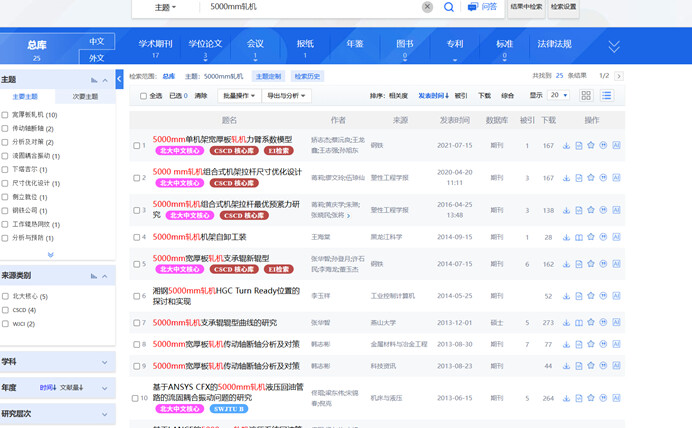The width and height of the screenshot is (692, 428).
Task: Go to next results page arrow
Action: point(619,76)
